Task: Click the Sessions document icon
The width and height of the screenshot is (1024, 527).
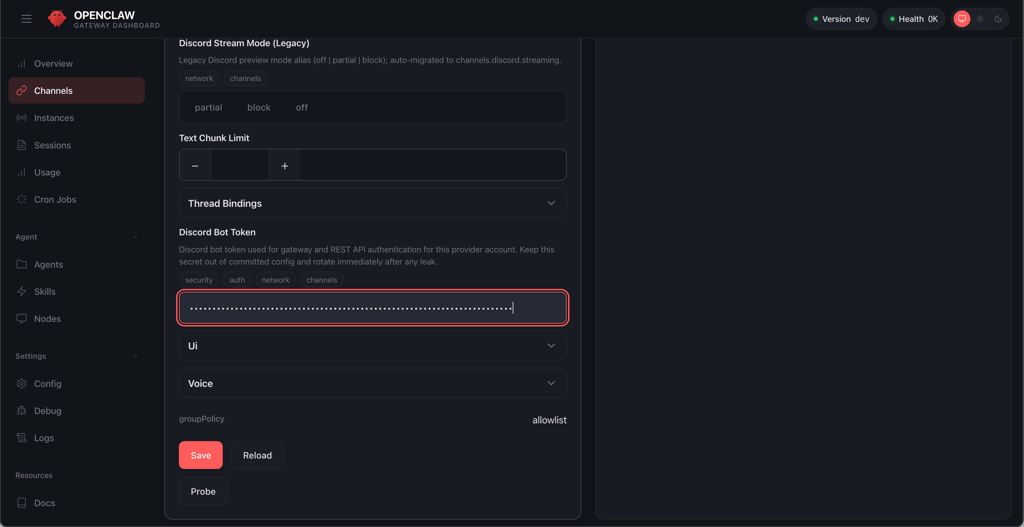Action: 22,145
